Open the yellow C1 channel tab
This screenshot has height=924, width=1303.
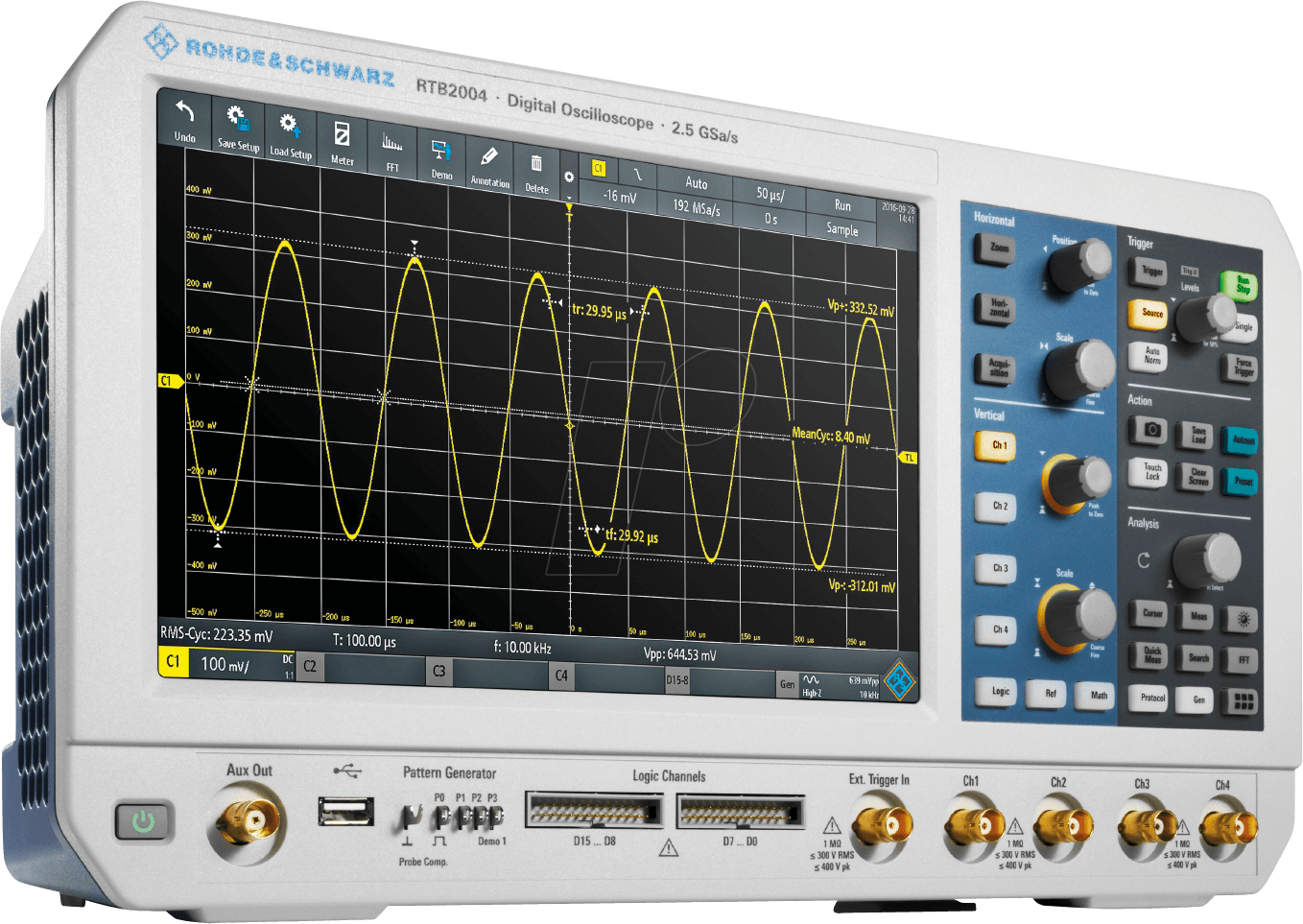click(173, 661)
